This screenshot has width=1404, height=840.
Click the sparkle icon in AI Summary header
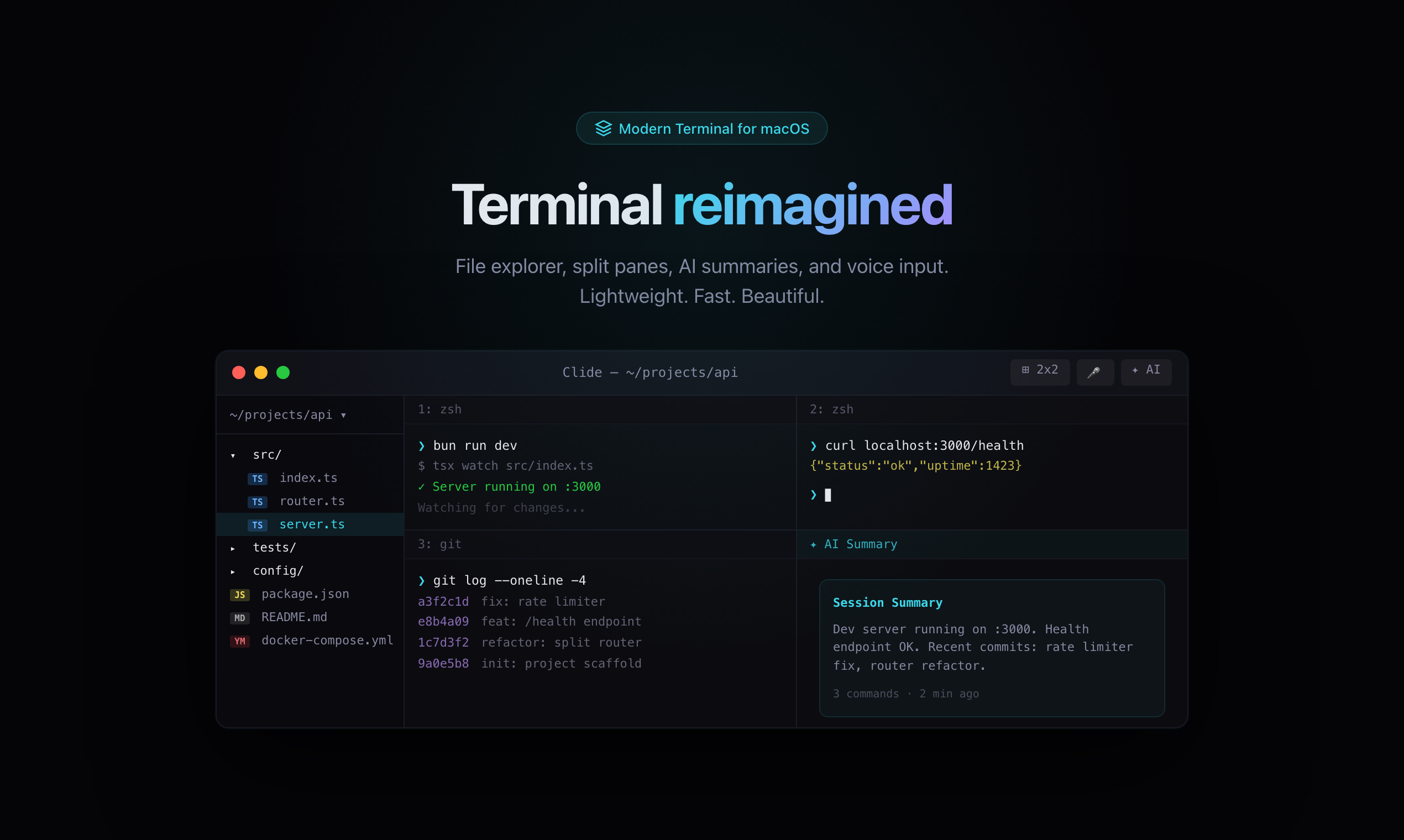[814, 544]
